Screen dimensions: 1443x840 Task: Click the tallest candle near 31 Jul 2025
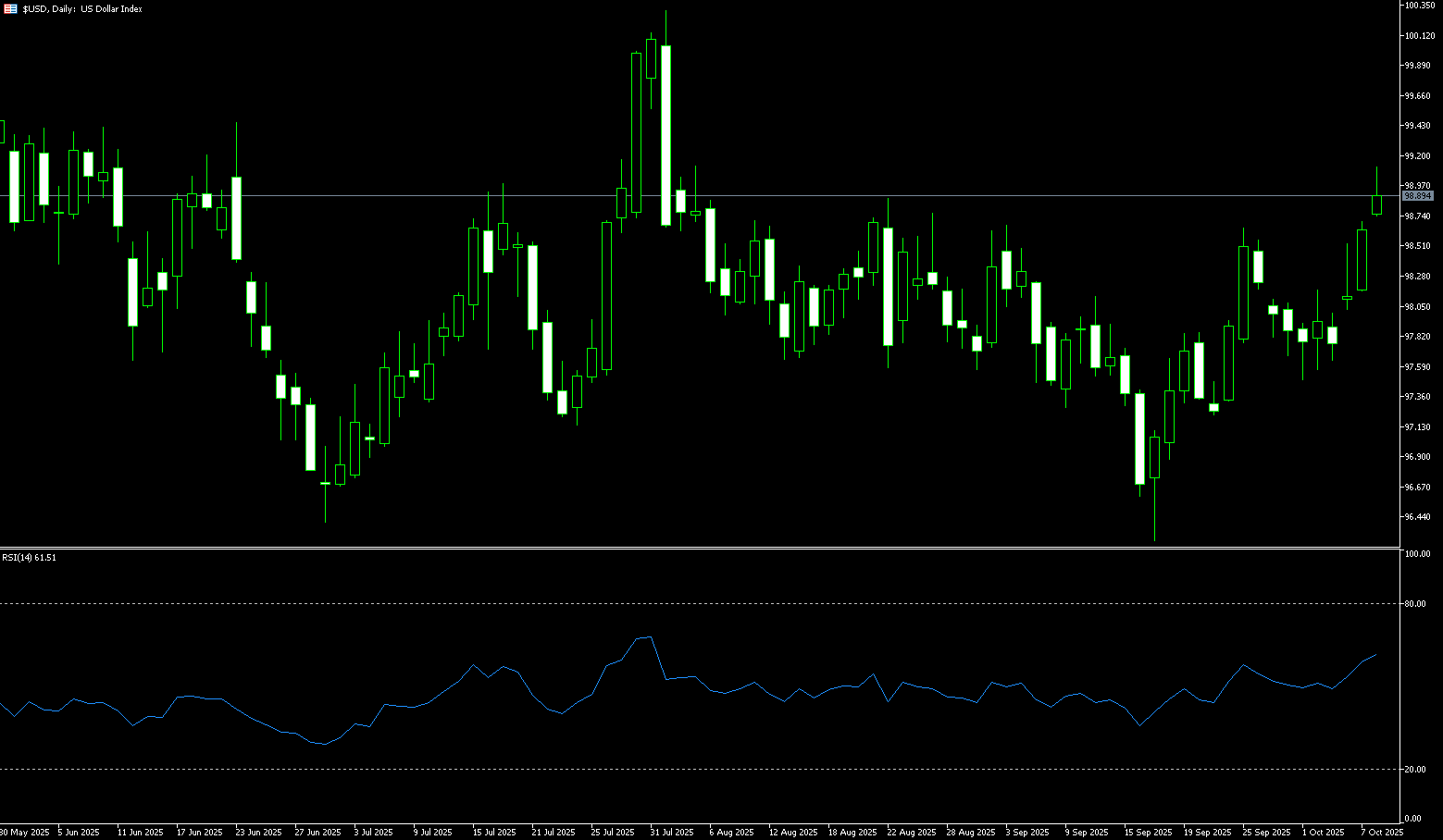[x=666, y=135]
